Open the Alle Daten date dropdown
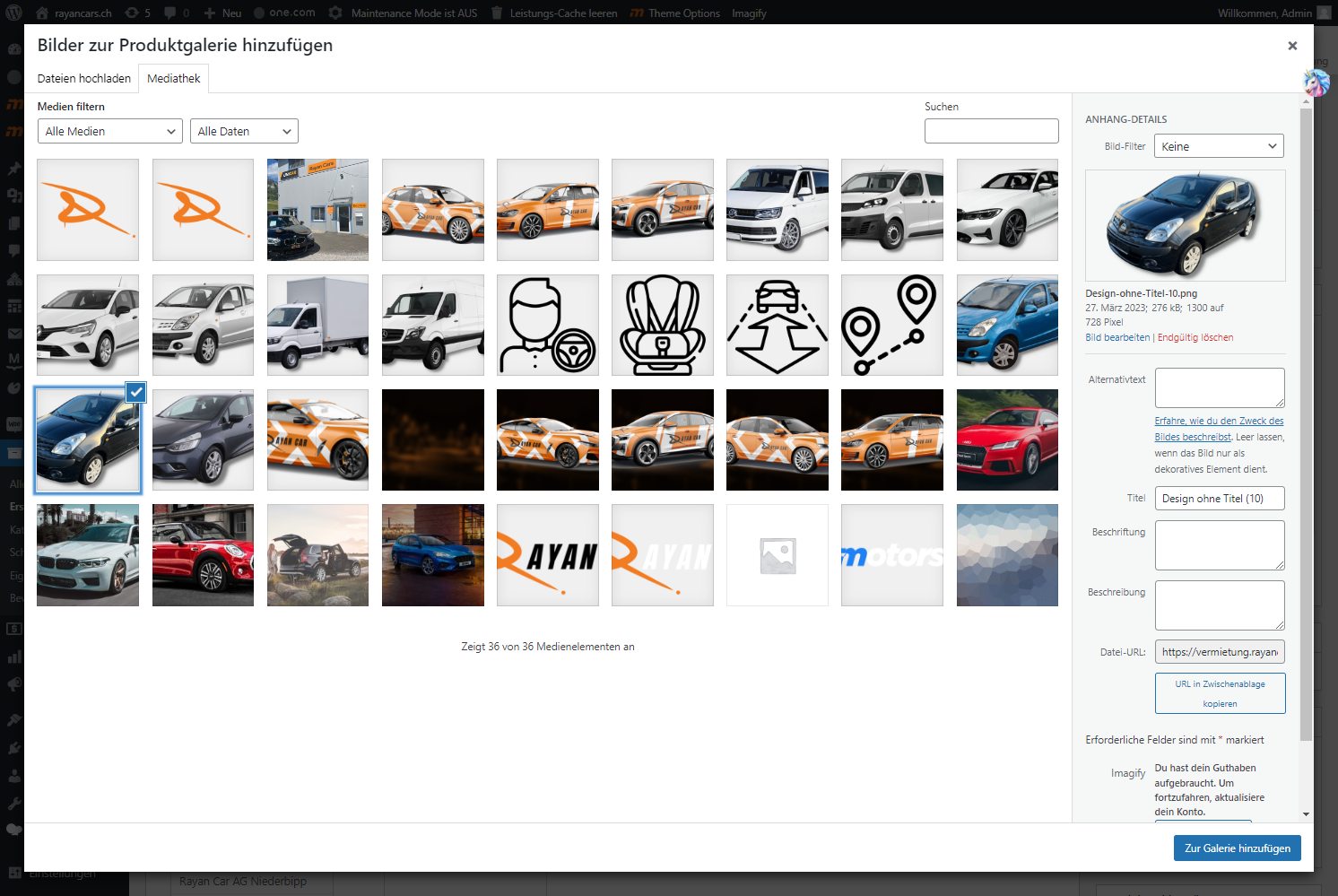The height and width of the screenshot is (896, 1338). click(x=244, y=131)
